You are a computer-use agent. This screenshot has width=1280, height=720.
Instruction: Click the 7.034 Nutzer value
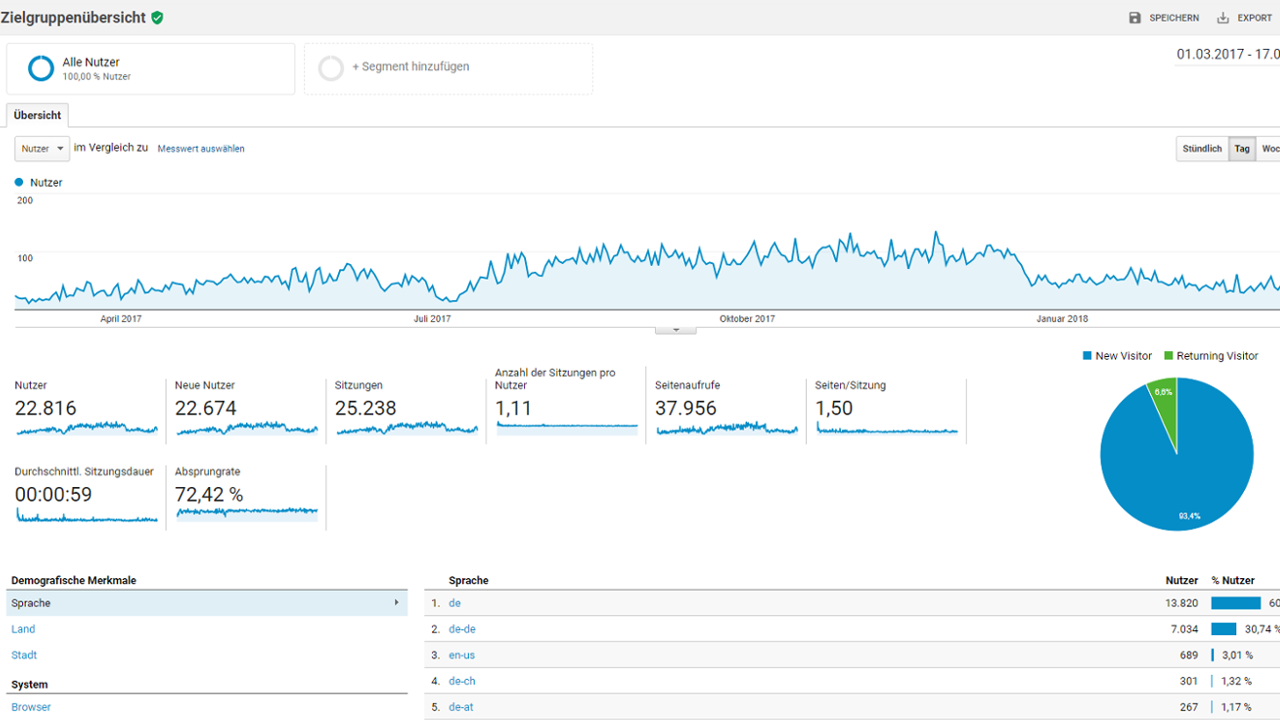(x=1182, y=629)
